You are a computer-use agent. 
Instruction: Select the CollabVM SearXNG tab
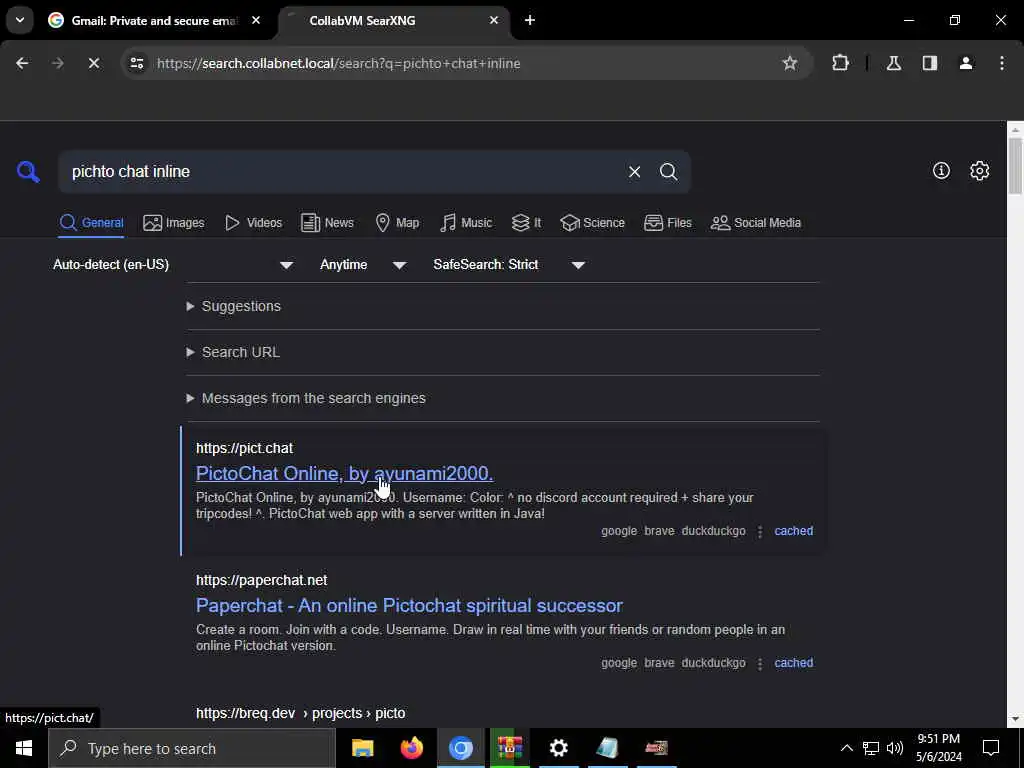point(394,20)
